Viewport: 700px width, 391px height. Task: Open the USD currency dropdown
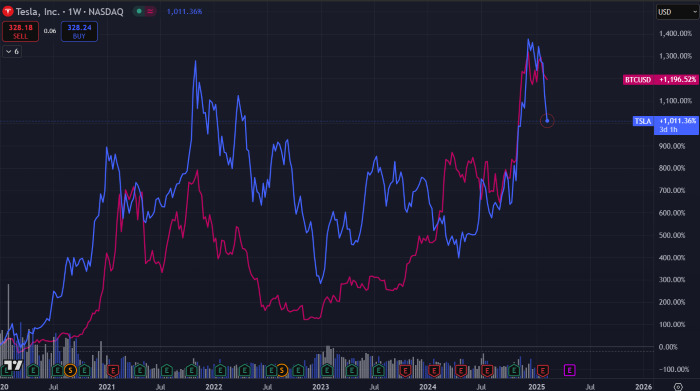[677, 12]
